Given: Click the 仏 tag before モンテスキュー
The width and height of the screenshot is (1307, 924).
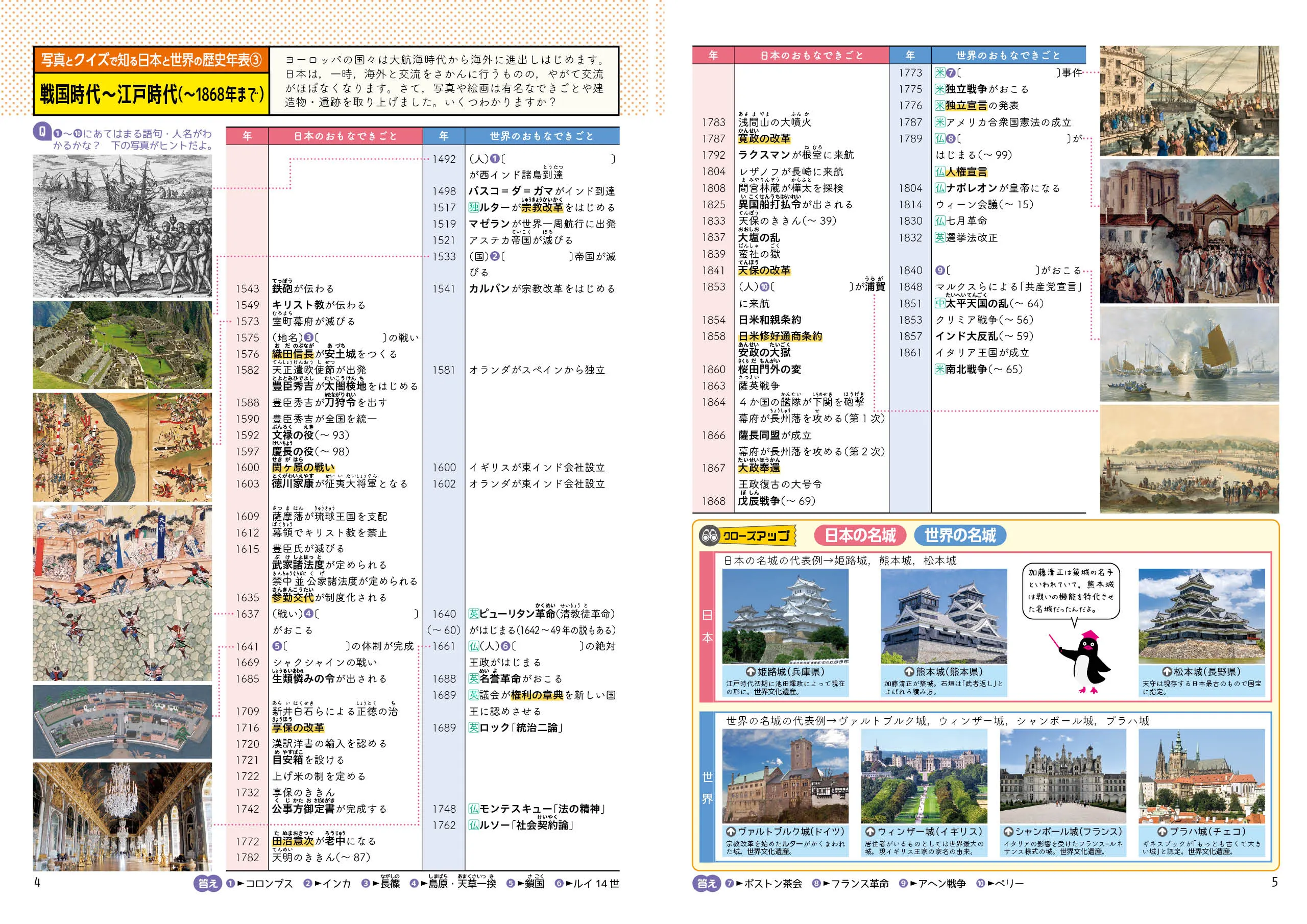Looking at the screenshot, I should click(474, 809).
